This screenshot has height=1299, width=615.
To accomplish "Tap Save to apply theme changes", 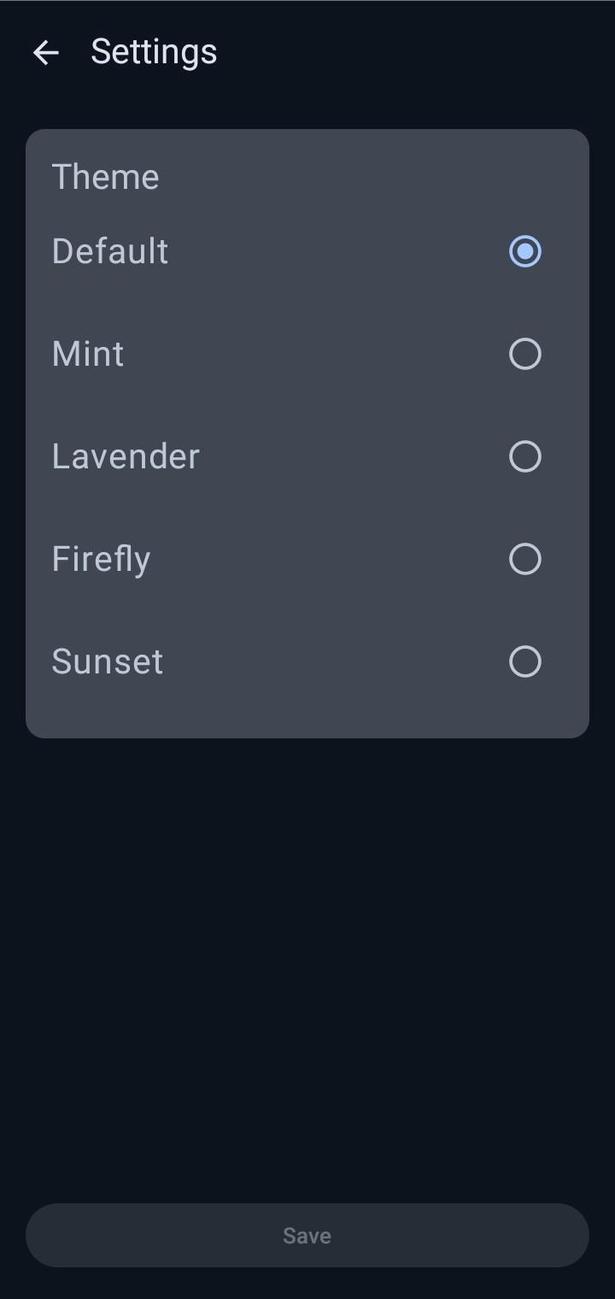I will click(307, 1235).
